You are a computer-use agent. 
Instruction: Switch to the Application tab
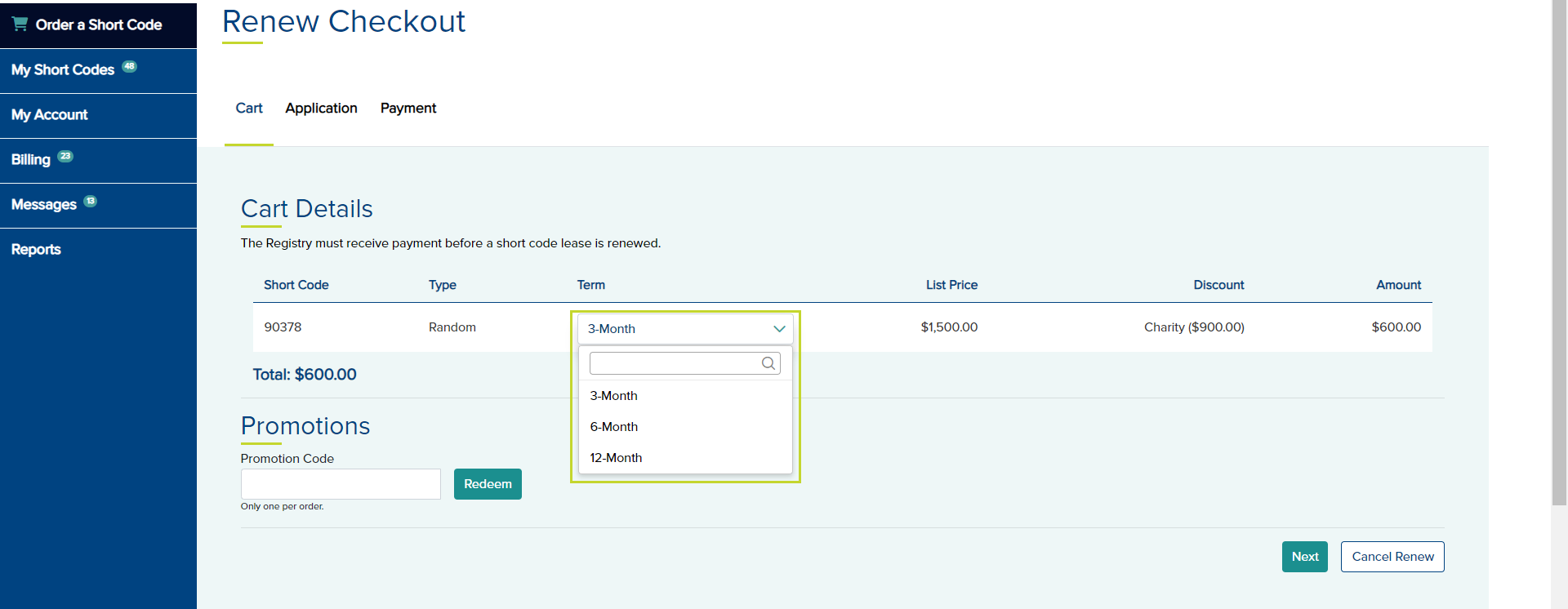(321, 109)
